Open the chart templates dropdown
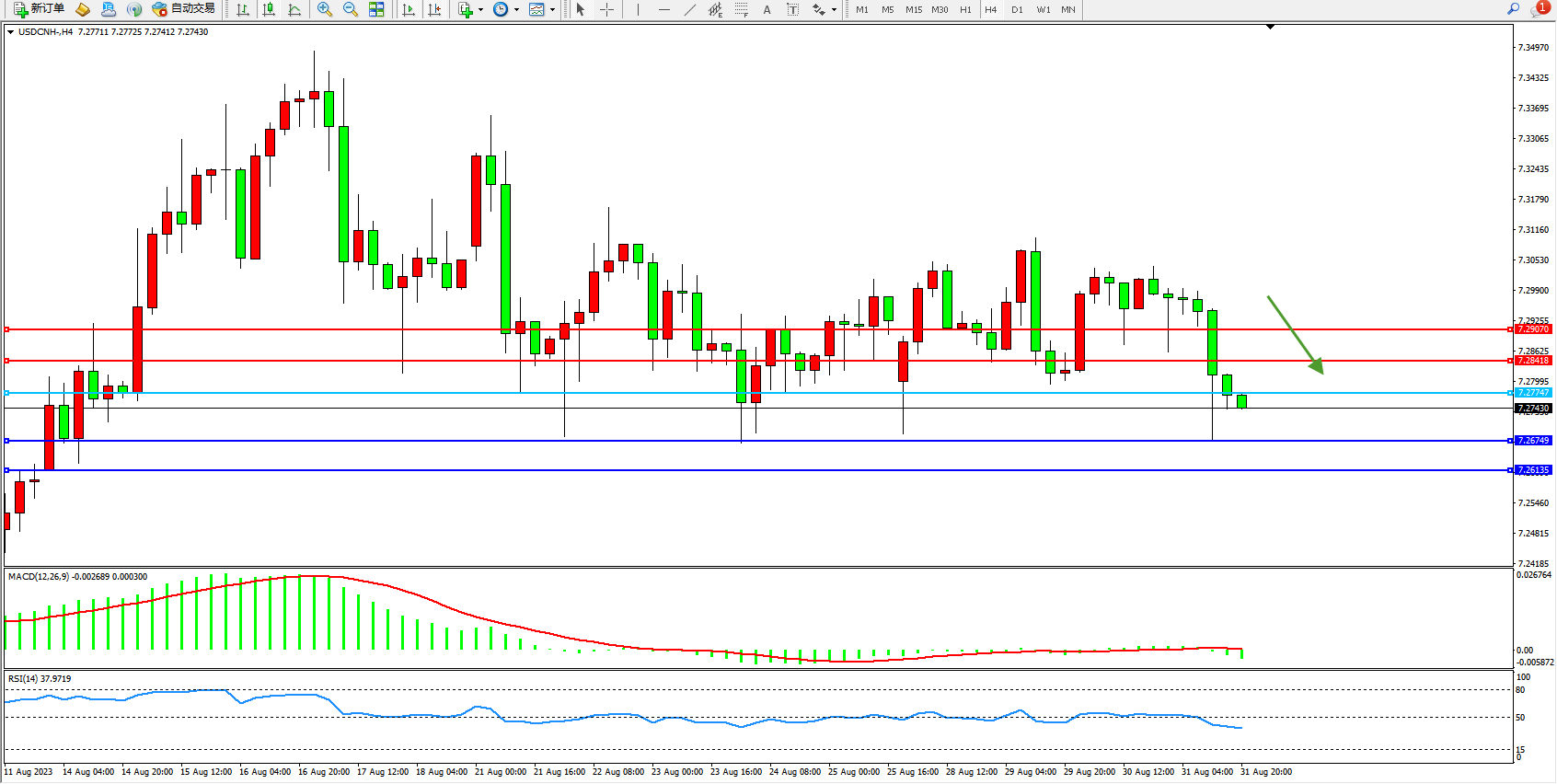The height and width of the screenshot is (784, 1557). [552, 9]
